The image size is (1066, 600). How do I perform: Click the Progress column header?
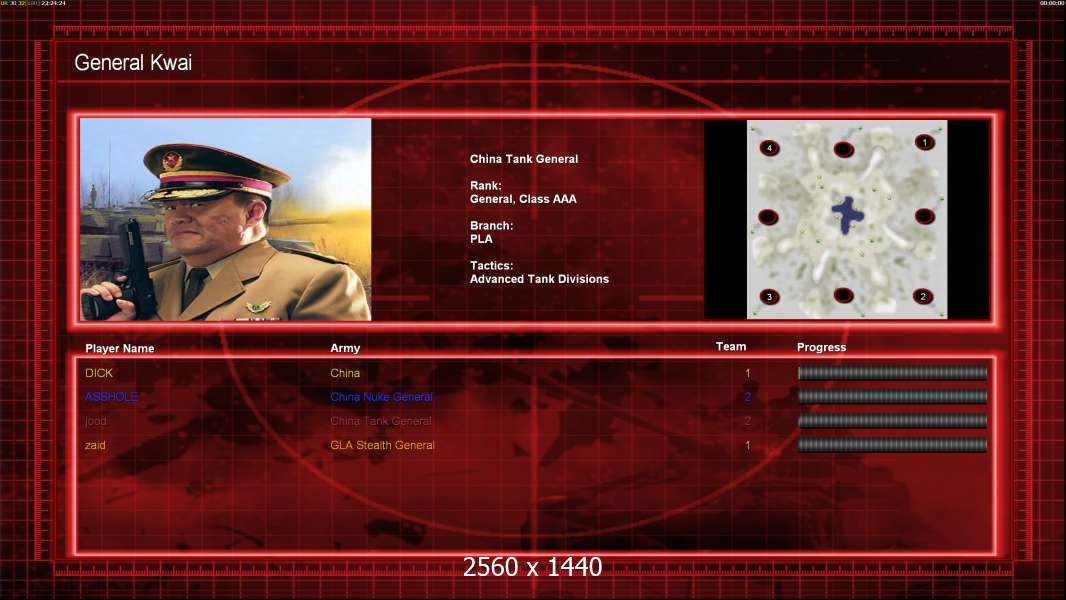pyautogui.click(x=821, y=347)
